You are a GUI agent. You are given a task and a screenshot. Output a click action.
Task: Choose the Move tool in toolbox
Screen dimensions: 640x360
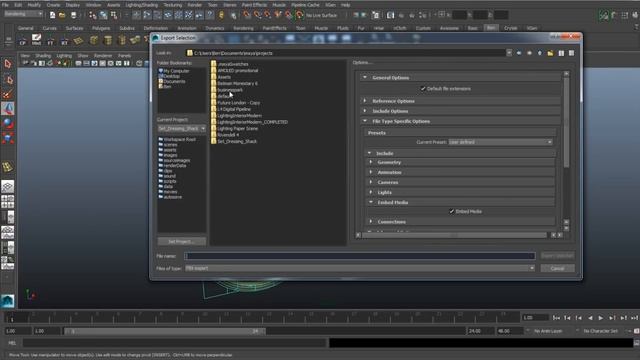tap(8, 109)
